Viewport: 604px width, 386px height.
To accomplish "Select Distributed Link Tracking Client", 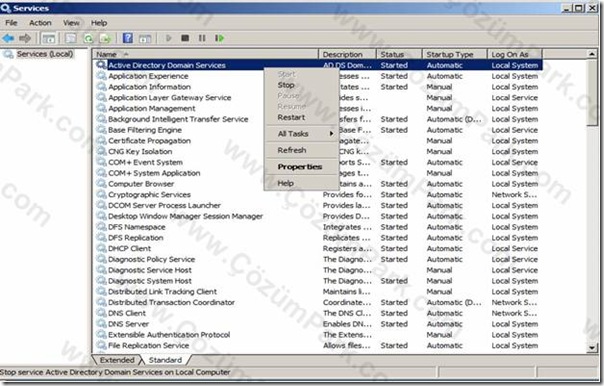I will pos(162,292).
